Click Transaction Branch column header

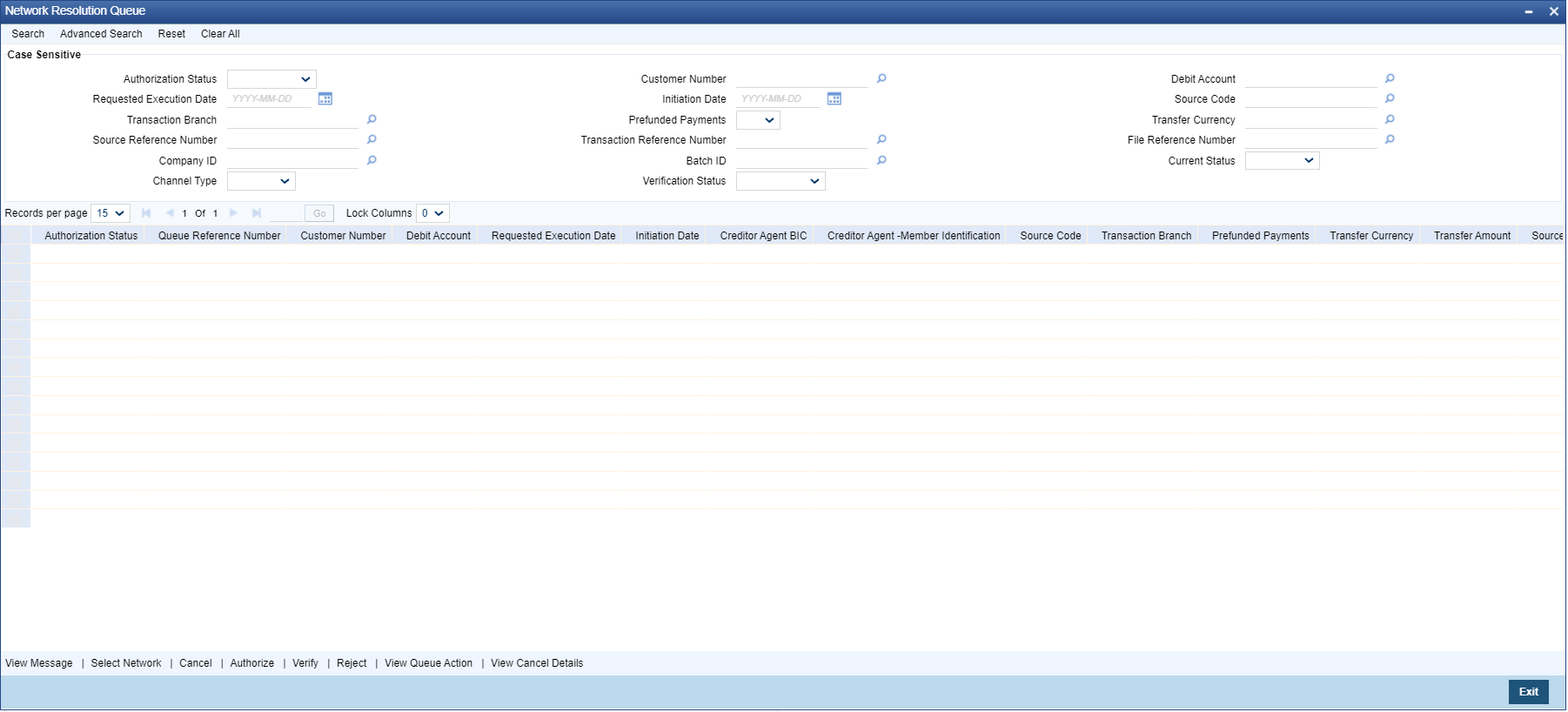pyautogui.click(x=1146, y=236)
